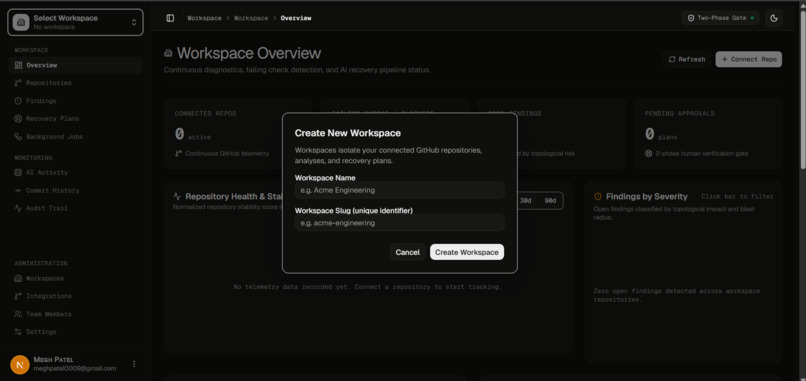
Task: Click the workspace avatar icon in switcher
Action: (21, 22)
